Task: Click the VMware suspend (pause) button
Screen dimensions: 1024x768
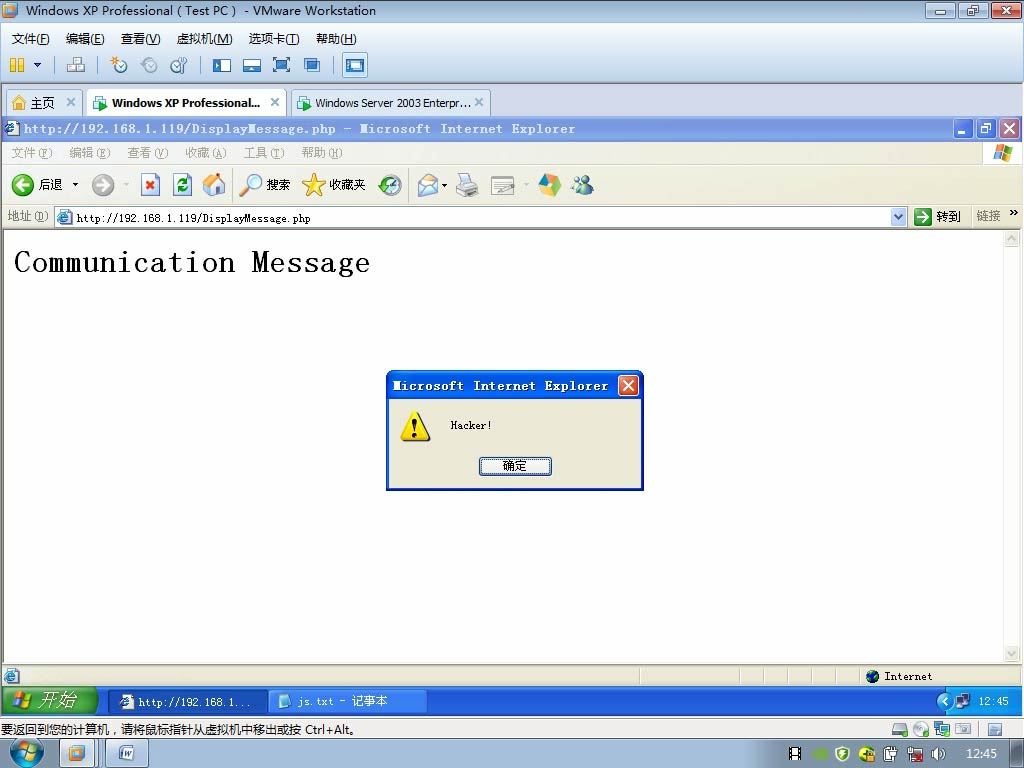Action: tap(17, 65)
